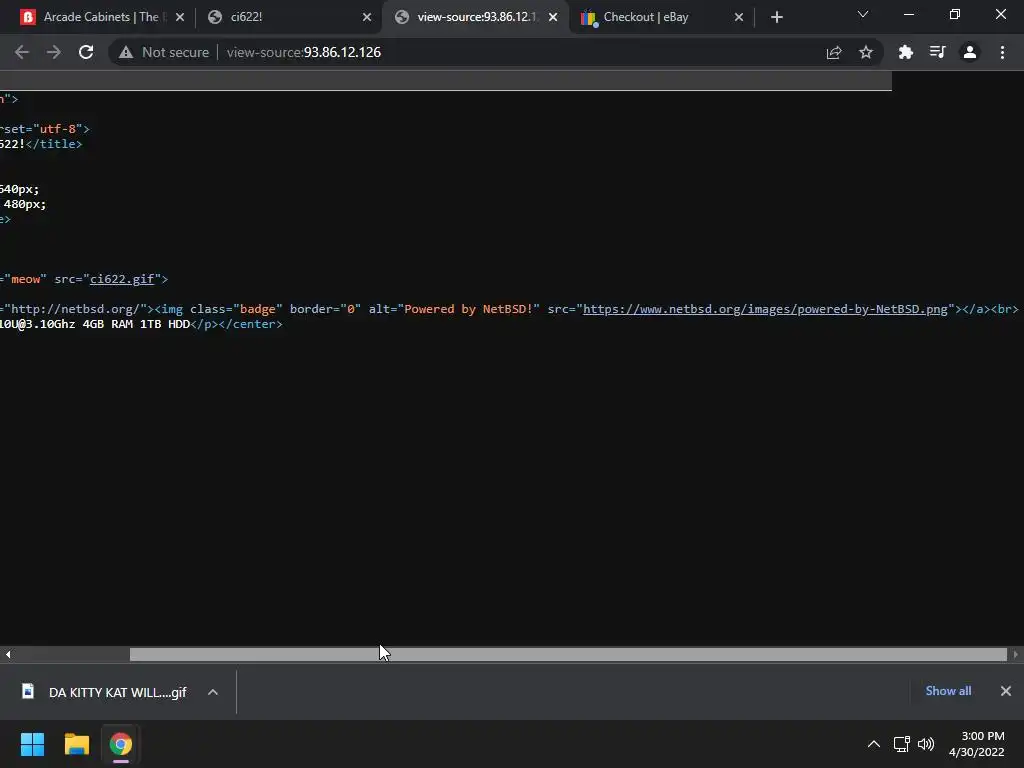Click the scroll right arrow

1016,654
